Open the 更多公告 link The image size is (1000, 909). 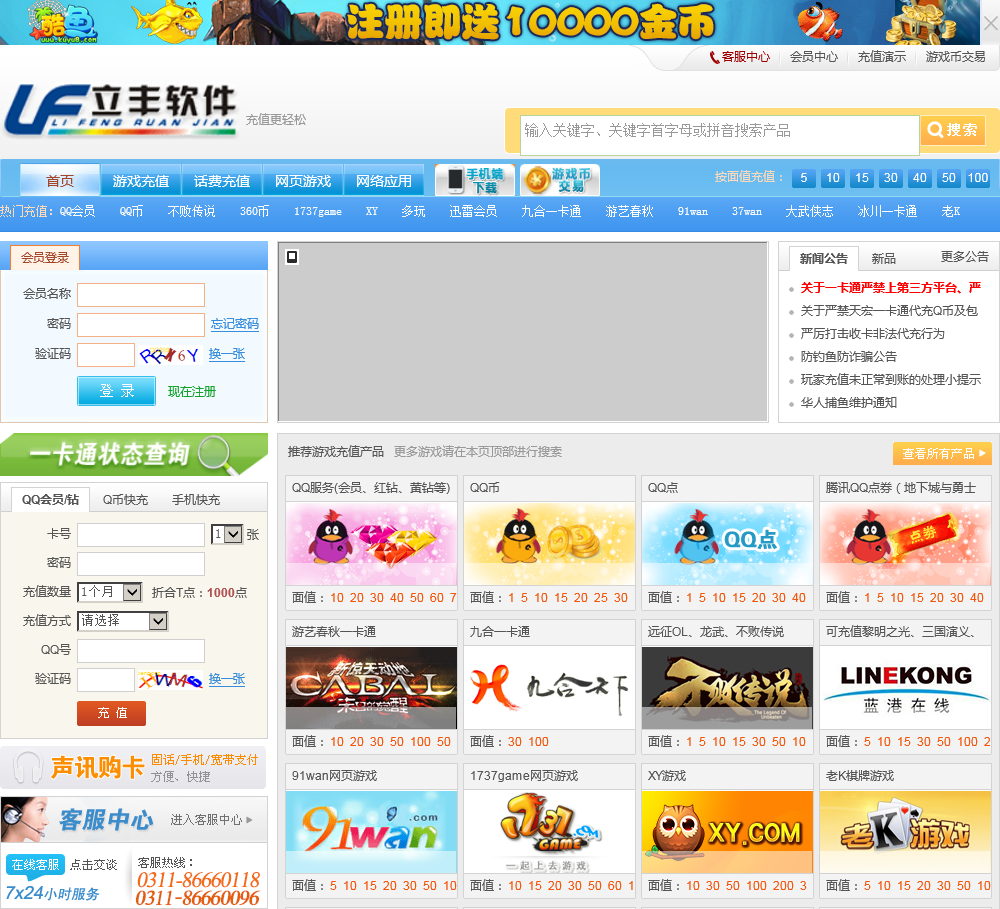pos(964,256)
